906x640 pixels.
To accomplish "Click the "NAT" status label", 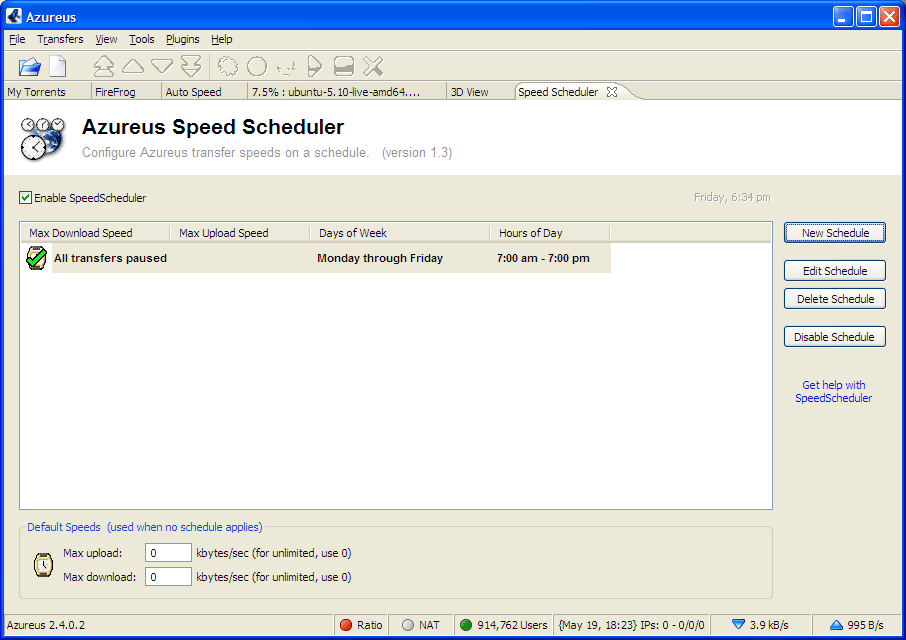I will point(429,625).
